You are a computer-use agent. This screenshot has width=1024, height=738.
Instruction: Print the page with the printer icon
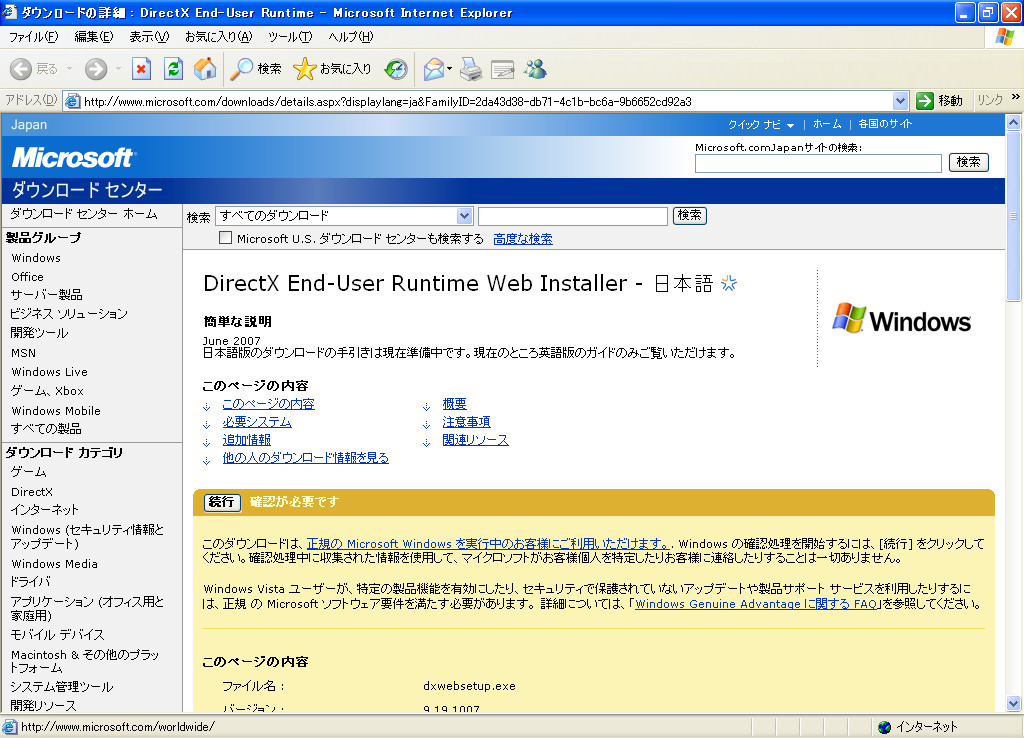coord(470,69)
